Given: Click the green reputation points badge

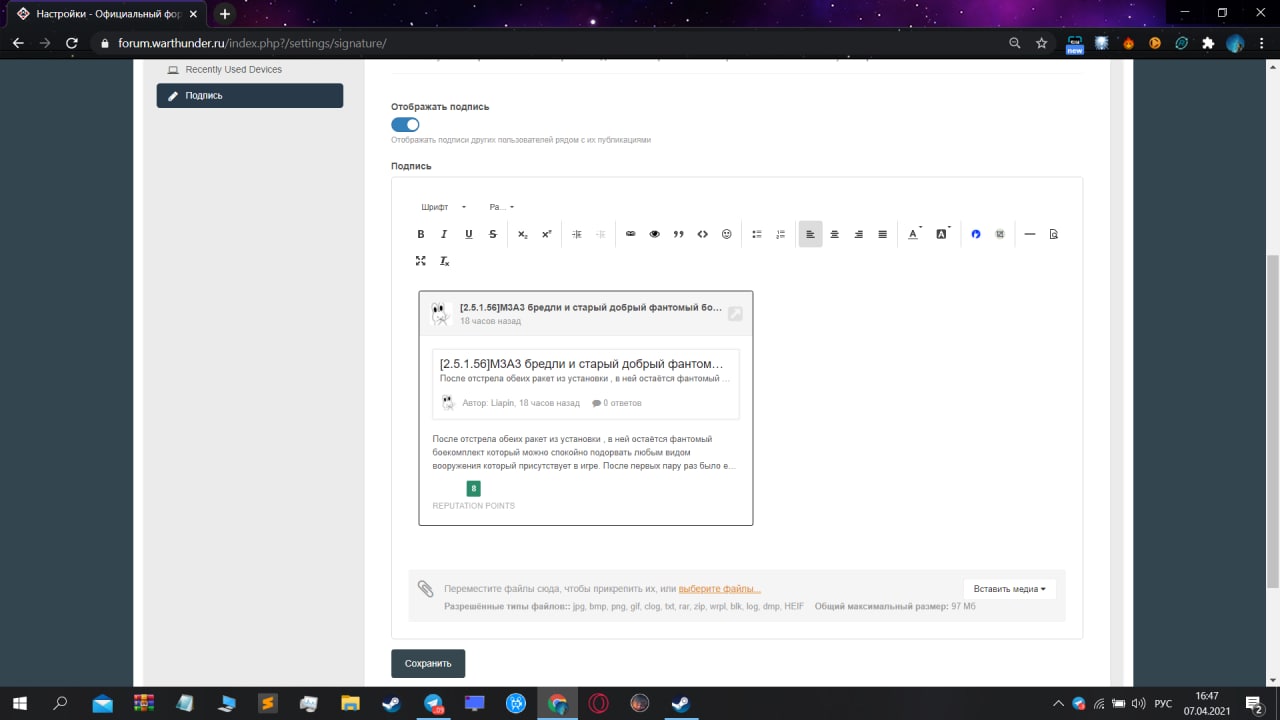Looking at the screenshot, I should coord(474,489).
